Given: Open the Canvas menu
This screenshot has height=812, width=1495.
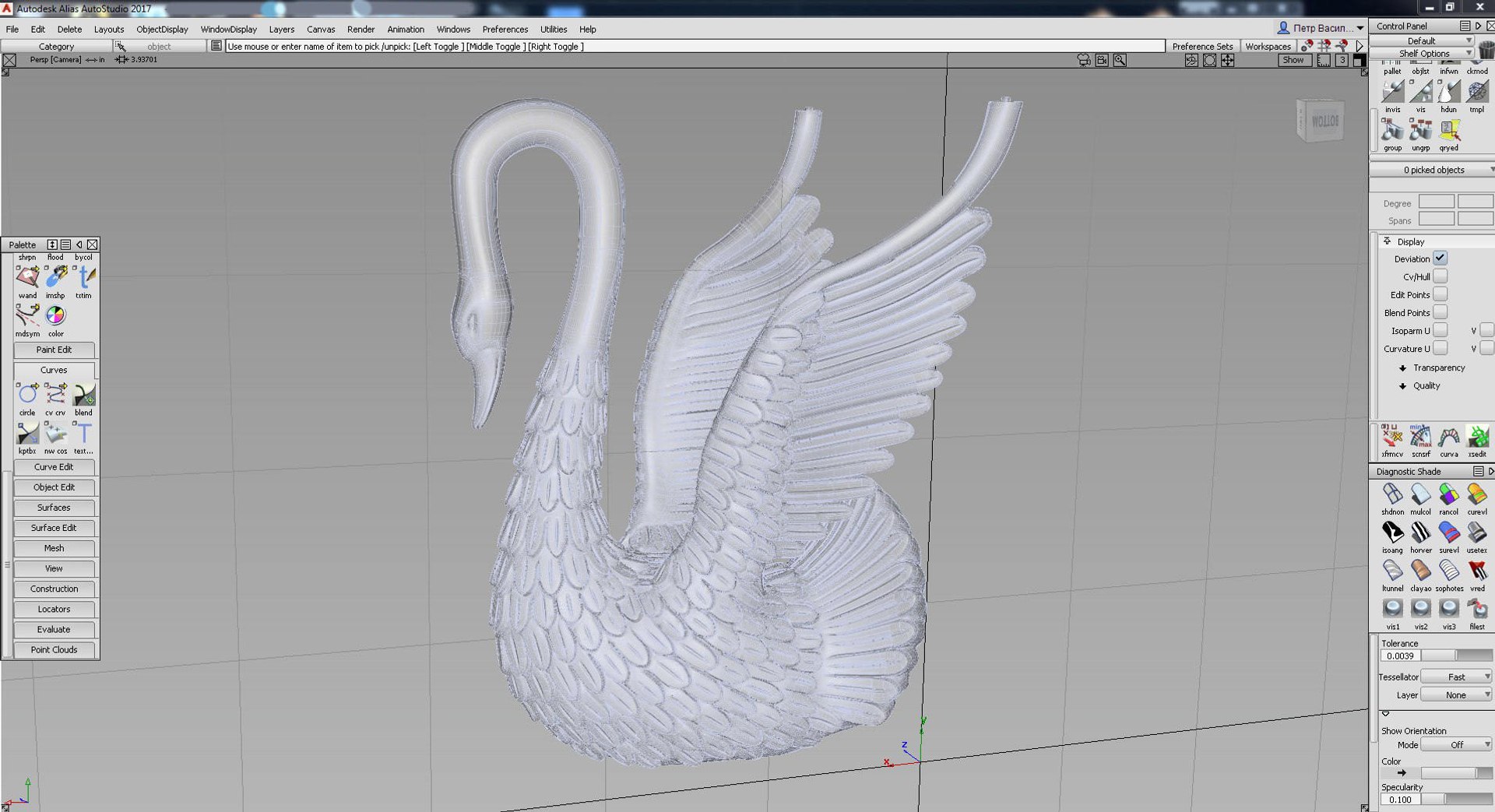Looking at the screenshot, I should click(321, 29).
